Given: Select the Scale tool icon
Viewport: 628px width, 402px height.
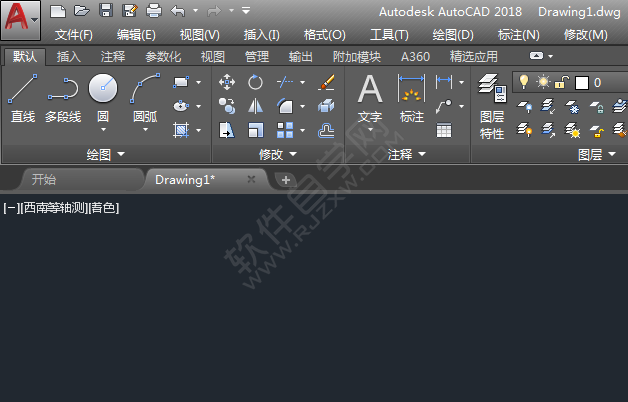Looking at the screenshot, I should click(255, 130).
